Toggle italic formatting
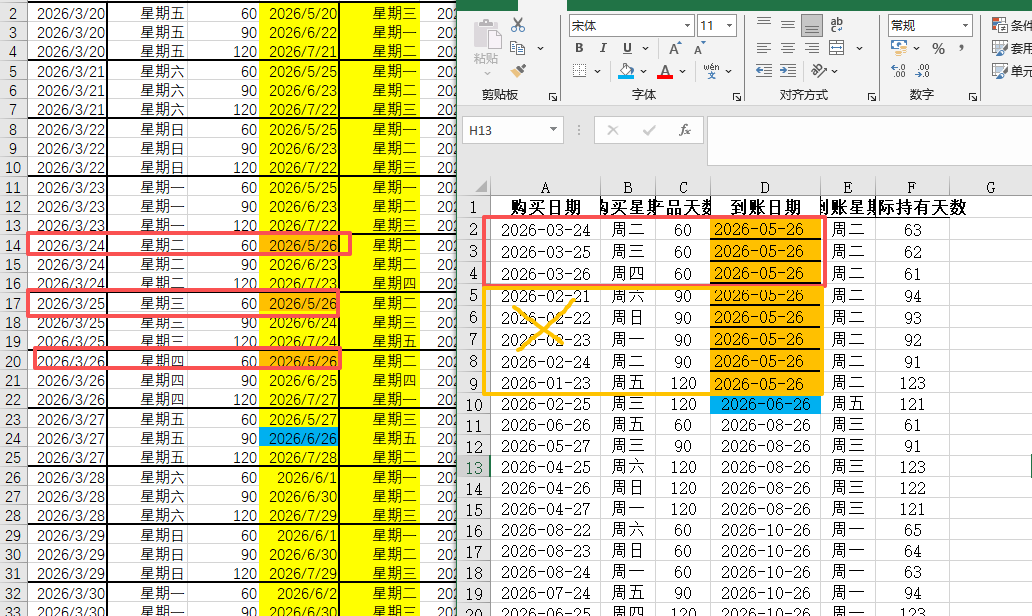Image resolution: width=1032 pixels, height=616 pixels. (x=603, y=46)
